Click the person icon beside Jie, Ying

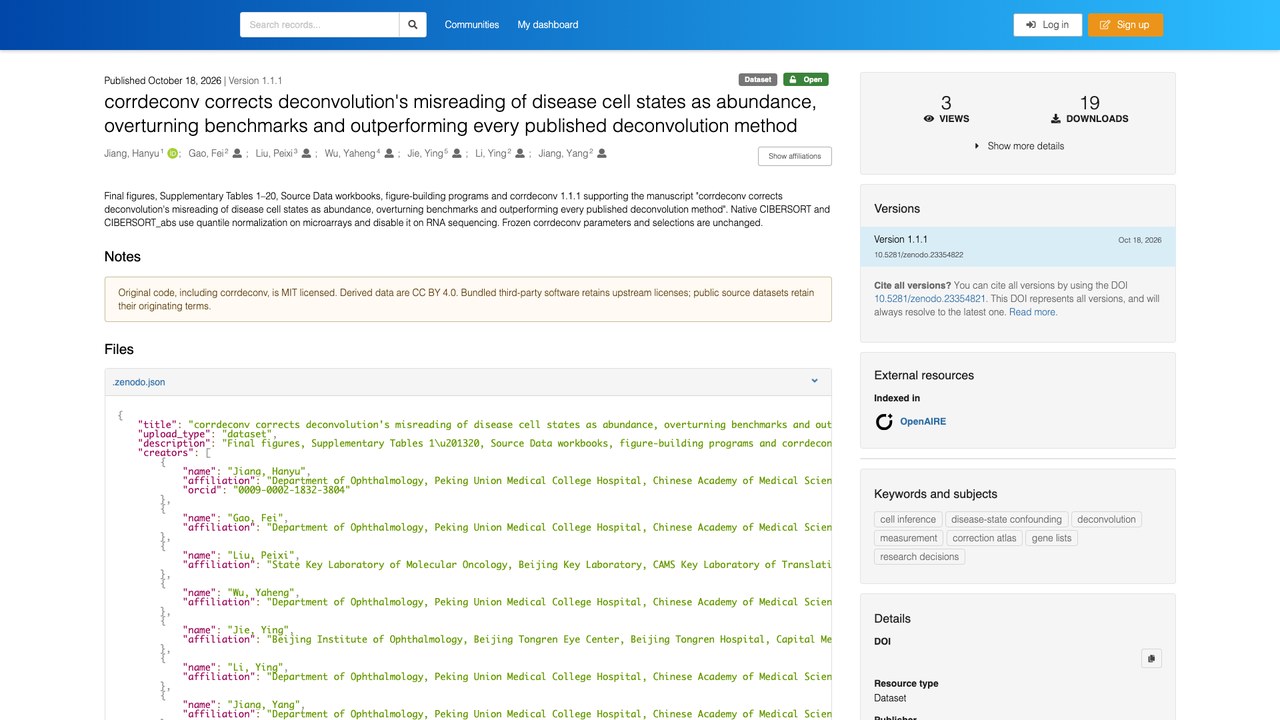click(456, 154)
